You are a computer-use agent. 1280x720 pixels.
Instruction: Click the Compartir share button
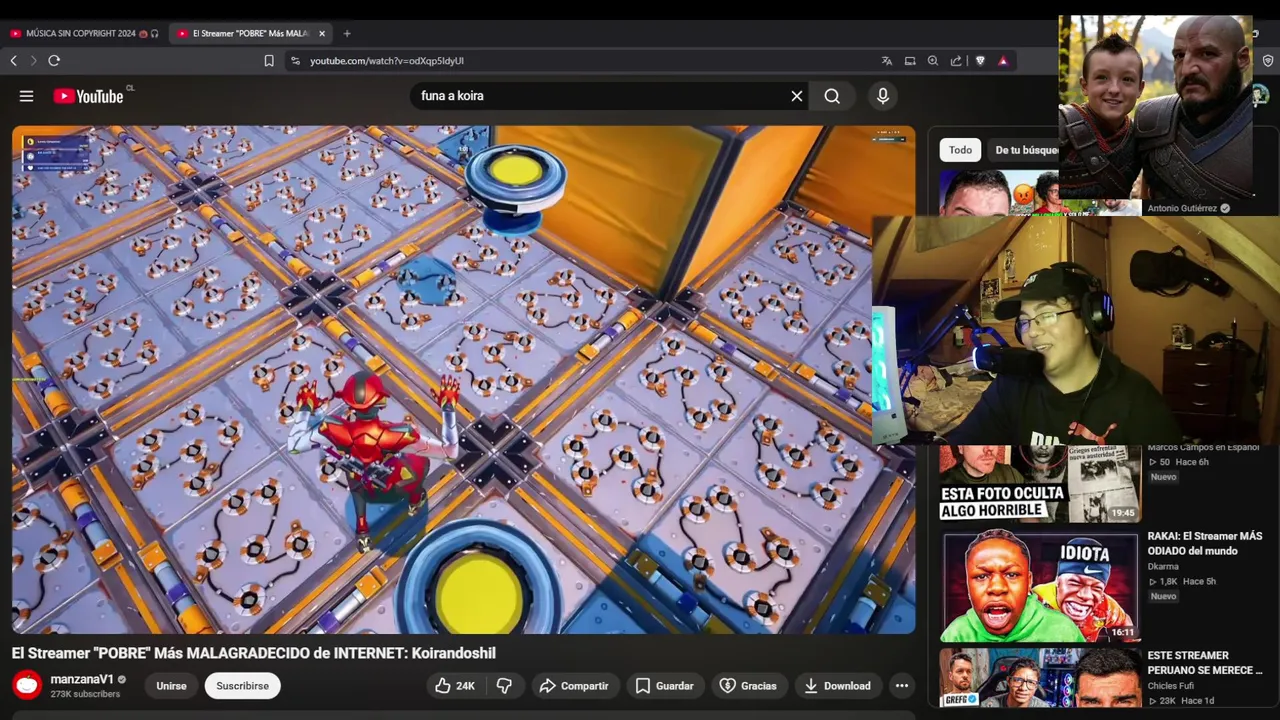point(573,686)
